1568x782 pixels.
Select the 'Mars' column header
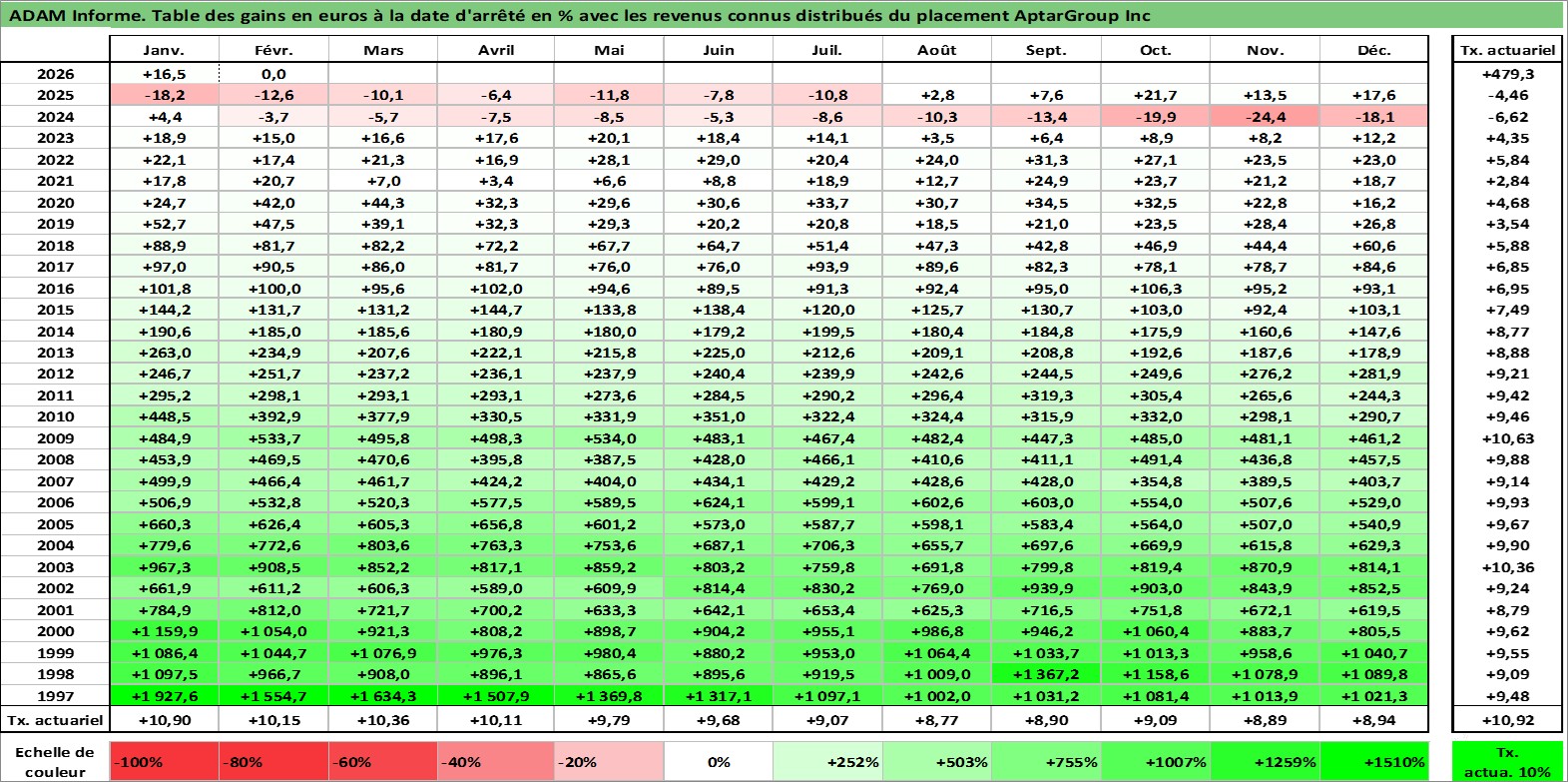pyautogui.click(x=383, y=50)
